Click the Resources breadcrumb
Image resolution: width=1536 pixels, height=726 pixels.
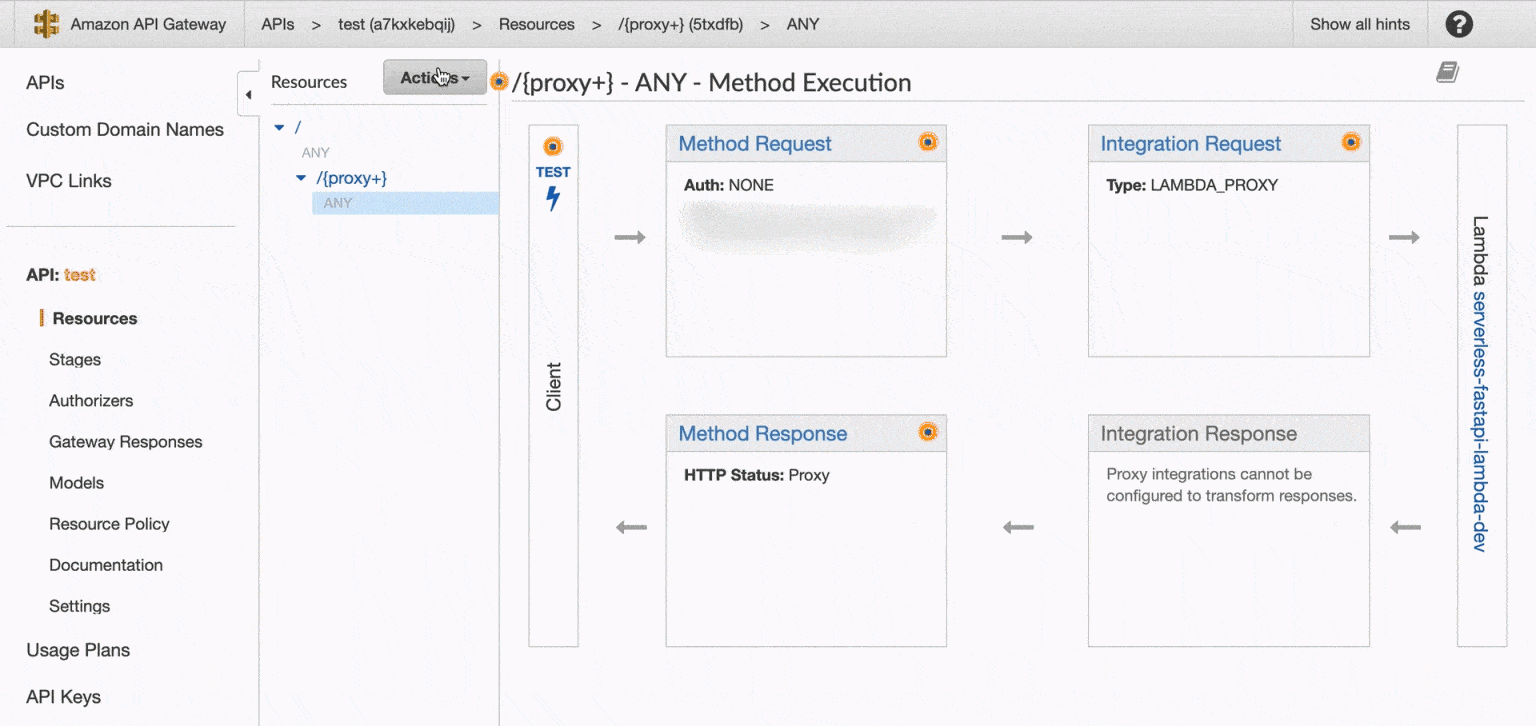coord(537,24)
